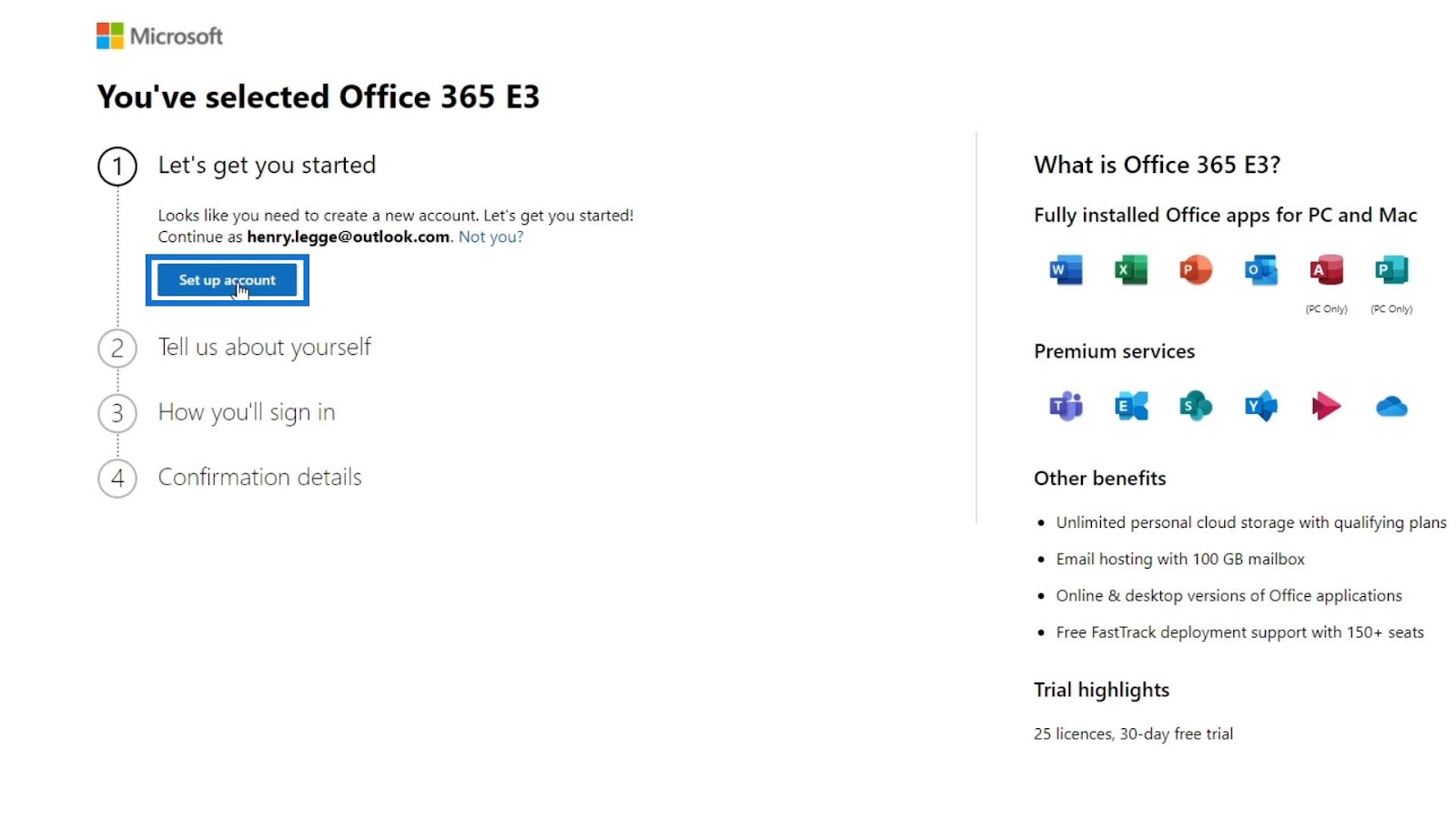This screenshot has height=819, width=1456.
Task: Click the '(PC Only)' label under Access
Action: pos(1326,309)
